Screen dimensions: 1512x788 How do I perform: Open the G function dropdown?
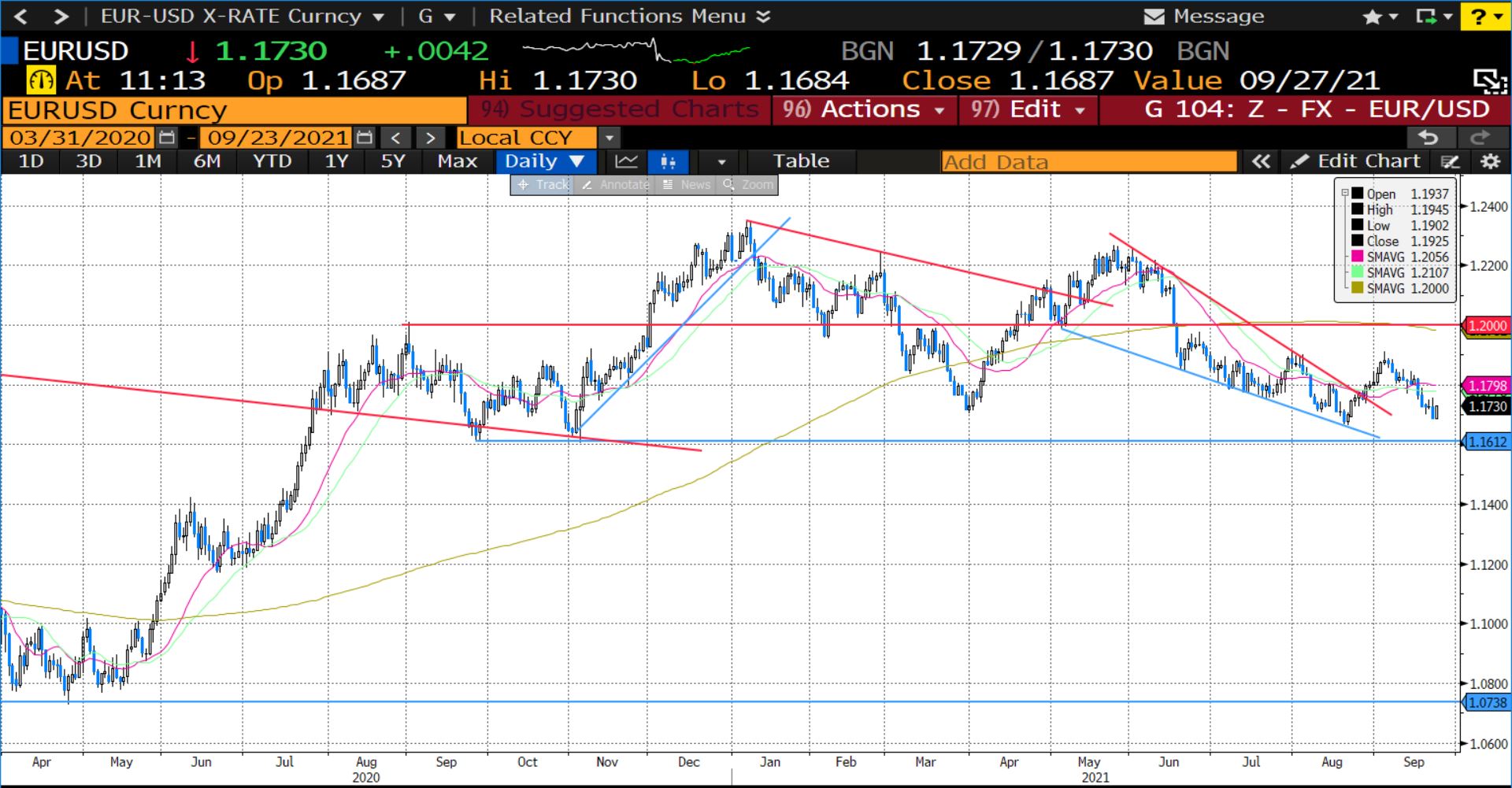(450, 17)
